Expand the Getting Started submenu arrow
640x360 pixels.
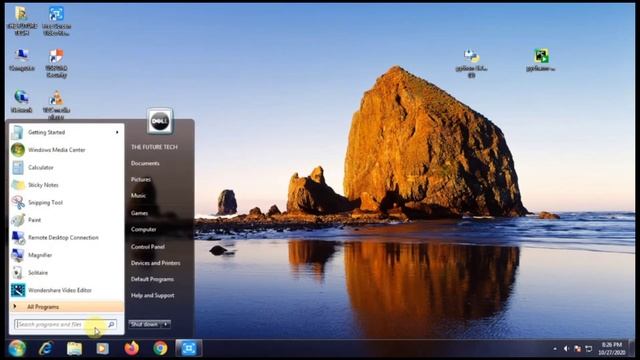tap(117, 132)
